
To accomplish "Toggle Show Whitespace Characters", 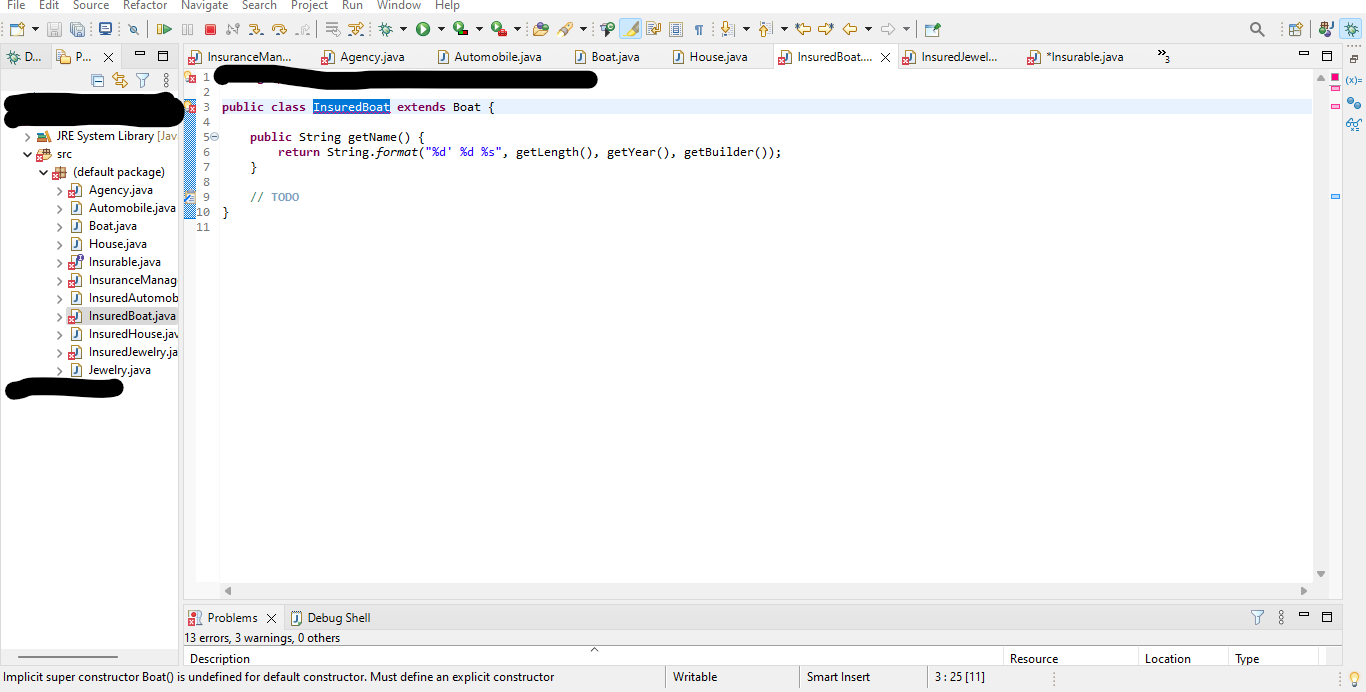I will coord(699,30).
